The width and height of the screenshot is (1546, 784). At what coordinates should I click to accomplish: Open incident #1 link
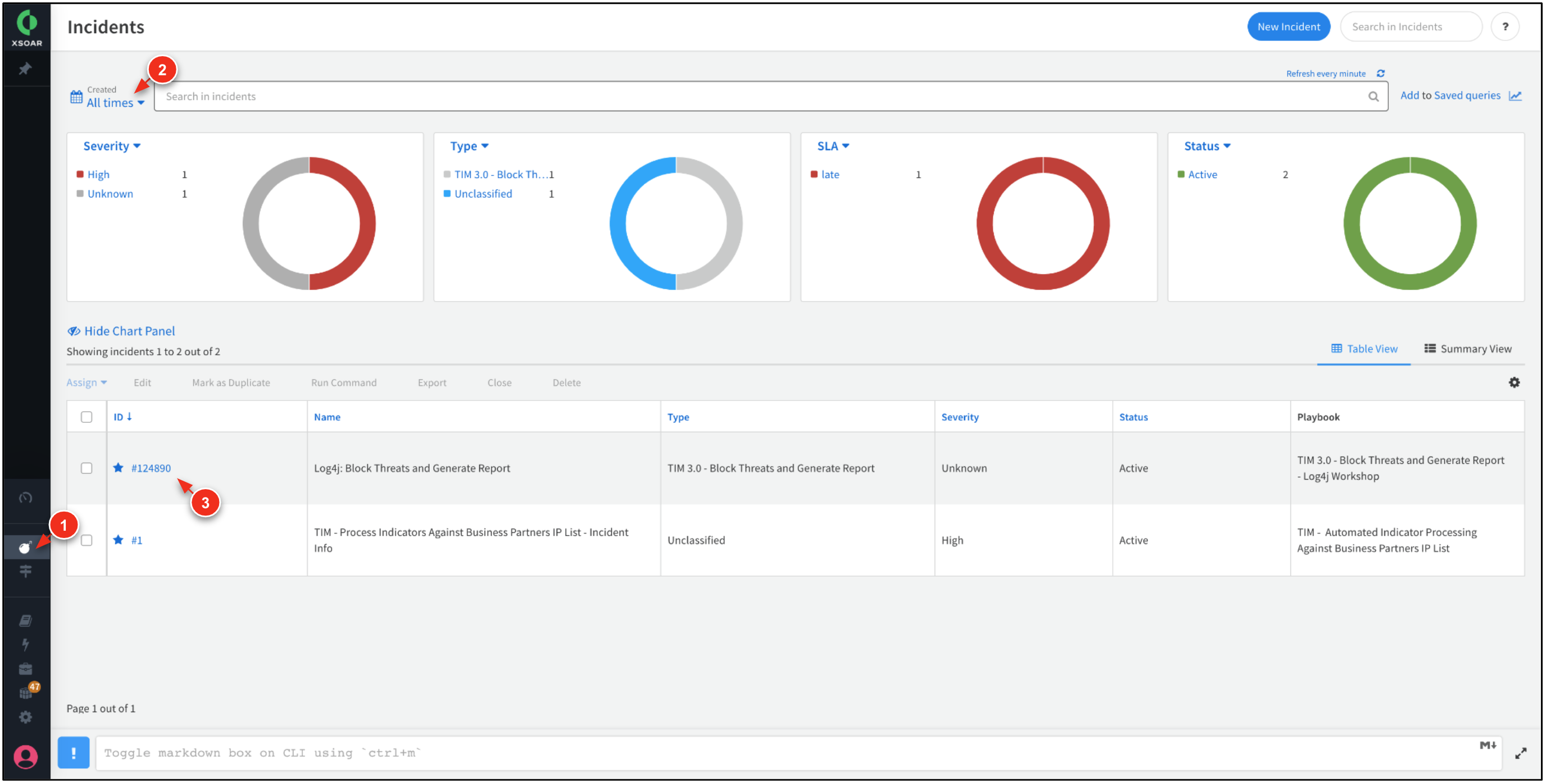coord(137,540)
